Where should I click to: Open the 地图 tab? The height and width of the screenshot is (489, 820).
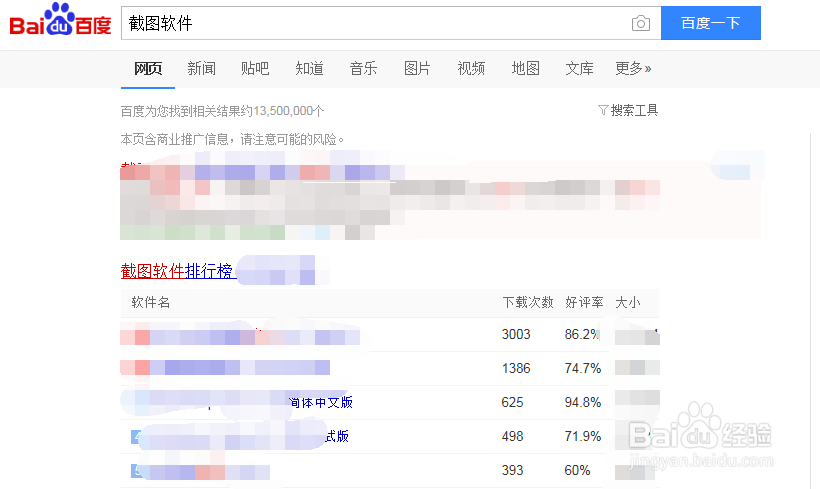(526, 69)
